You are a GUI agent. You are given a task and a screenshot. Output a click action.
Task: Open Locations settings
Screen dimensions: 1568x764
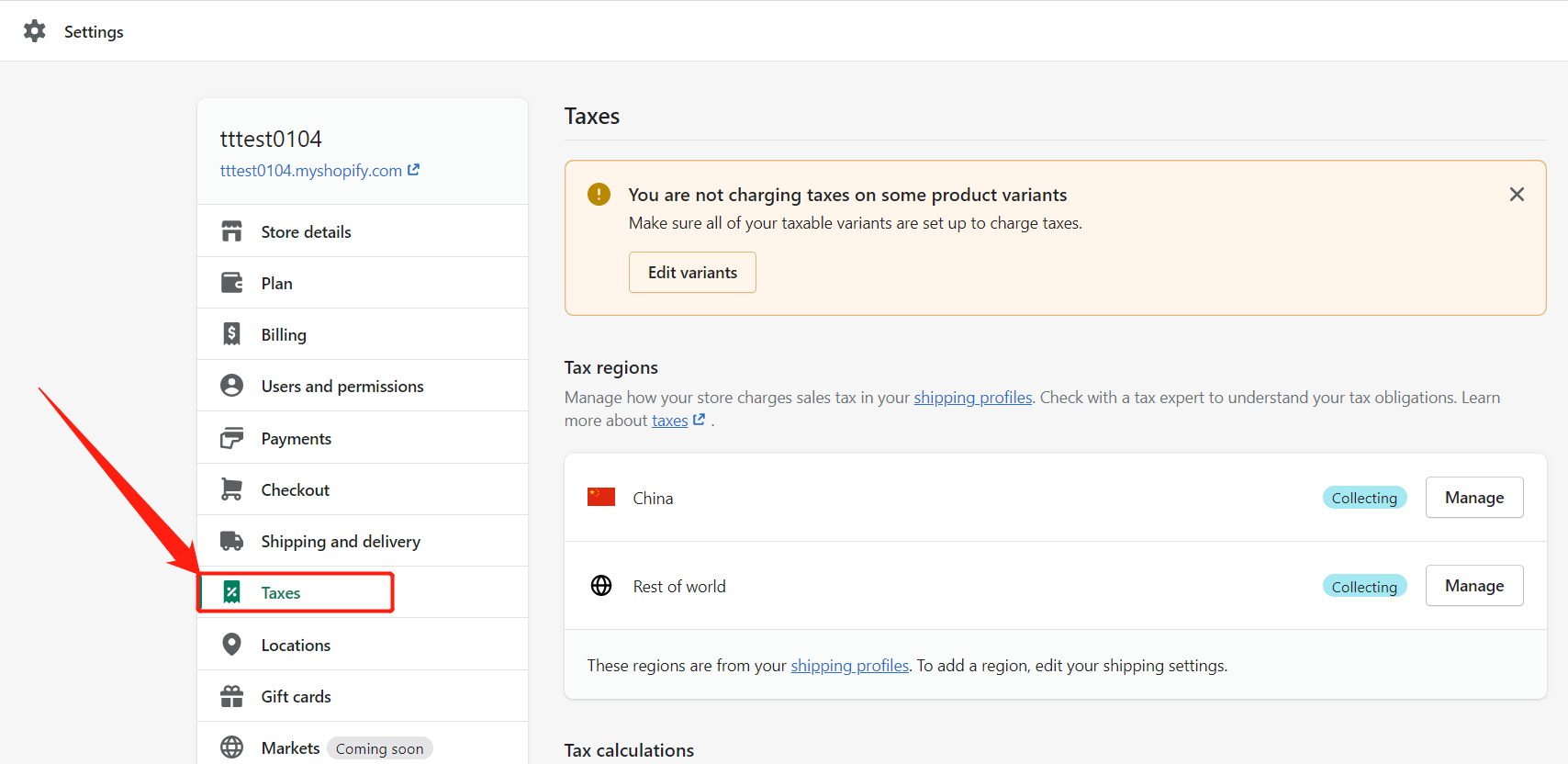[363, 645]
